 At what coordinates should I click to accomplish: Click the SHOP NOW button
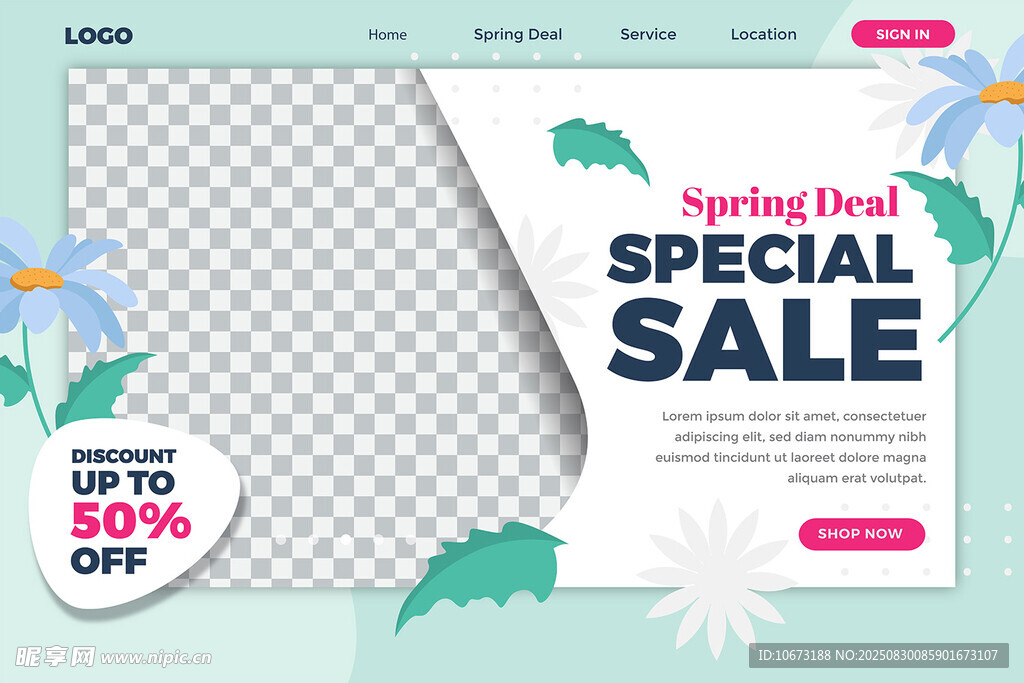click(861, 533)
